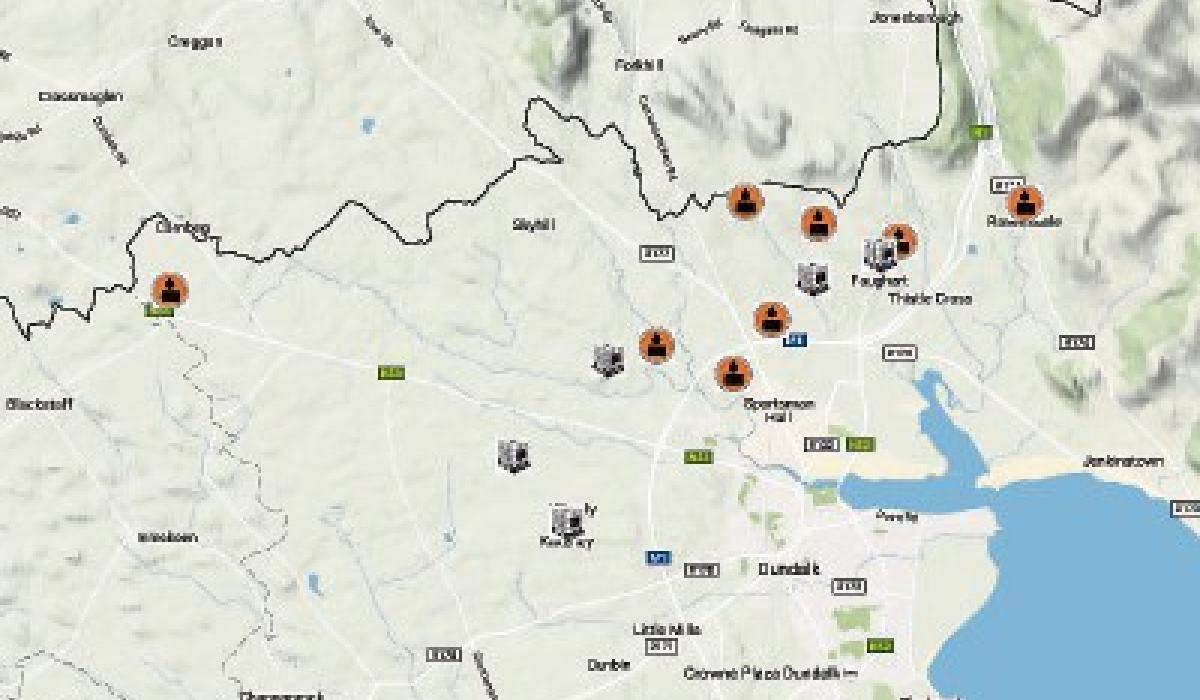Select the orange marker adjacent to the lone grey building icon
Viewport: 1200px width, 700px height.
[656, 346]
